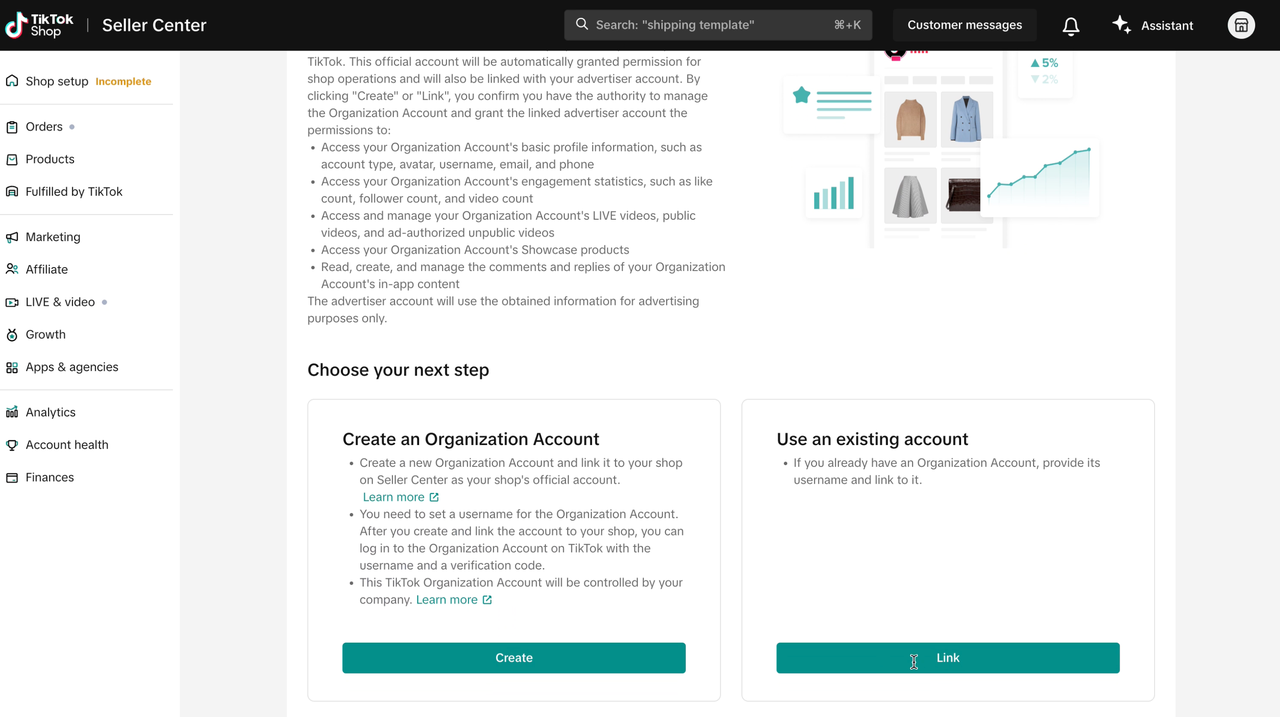Click the TikTok Shop logo

[x=39, y=25]
